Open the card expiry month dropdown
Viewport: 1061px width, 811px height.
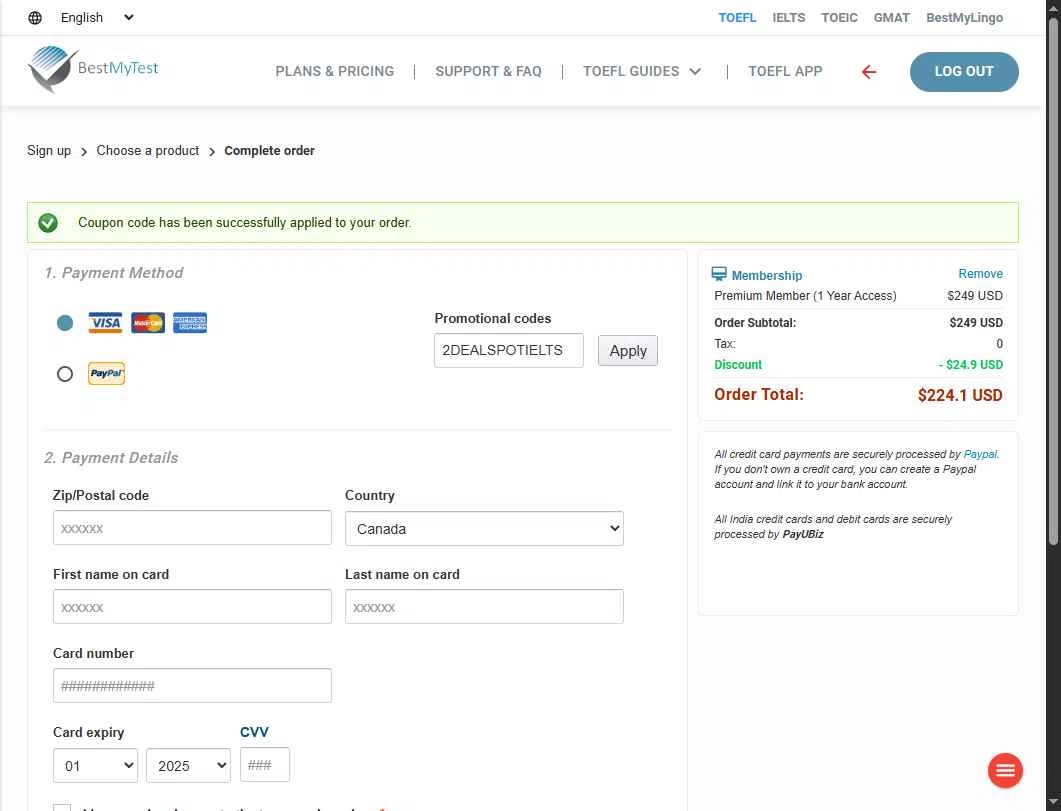coord(95,766)
